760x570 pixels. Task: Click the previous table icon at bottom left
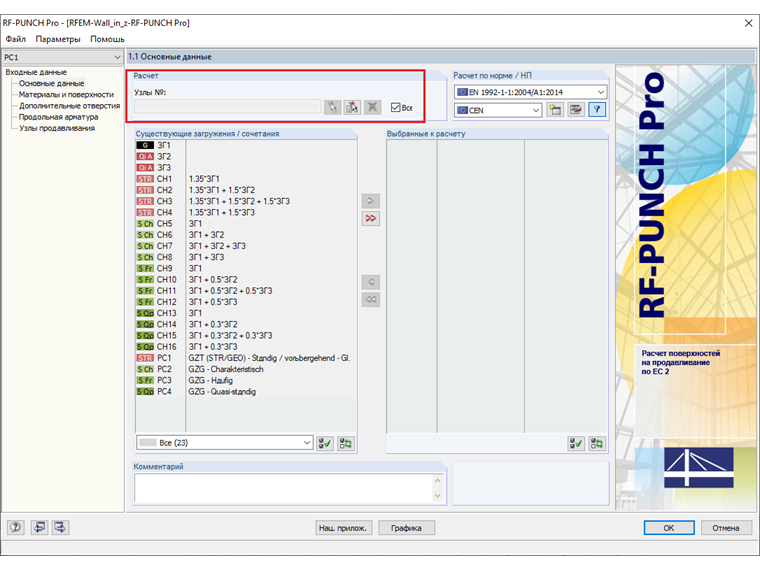(x=39, y=527)
